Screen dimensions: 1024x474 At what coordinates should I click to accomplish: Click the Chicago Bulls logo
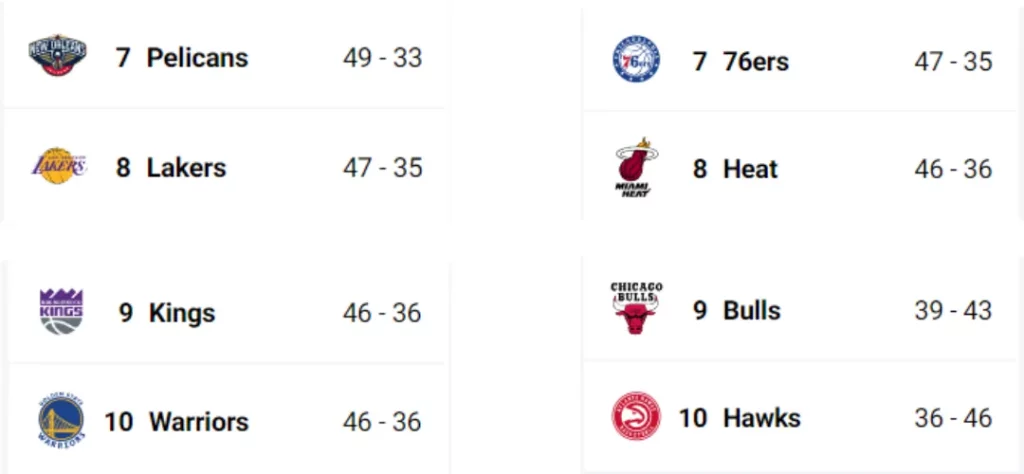(636, 309)
